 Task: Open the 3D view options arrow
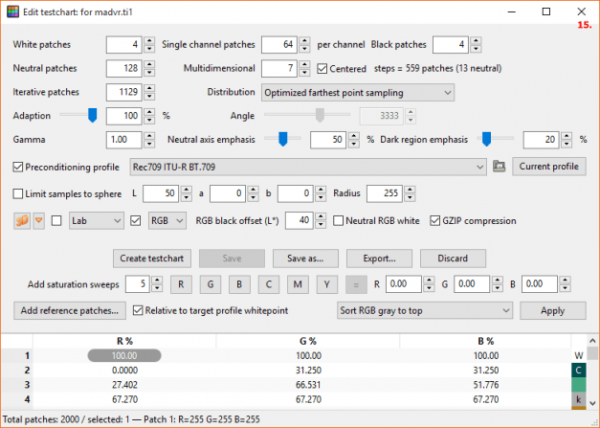click(x=39, y=220)
